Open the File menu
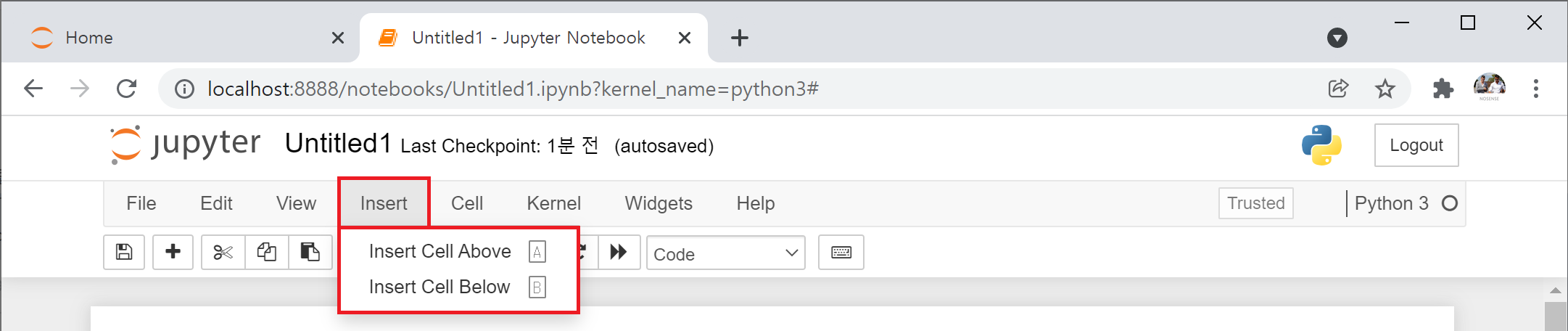 [x=141, y=203]
